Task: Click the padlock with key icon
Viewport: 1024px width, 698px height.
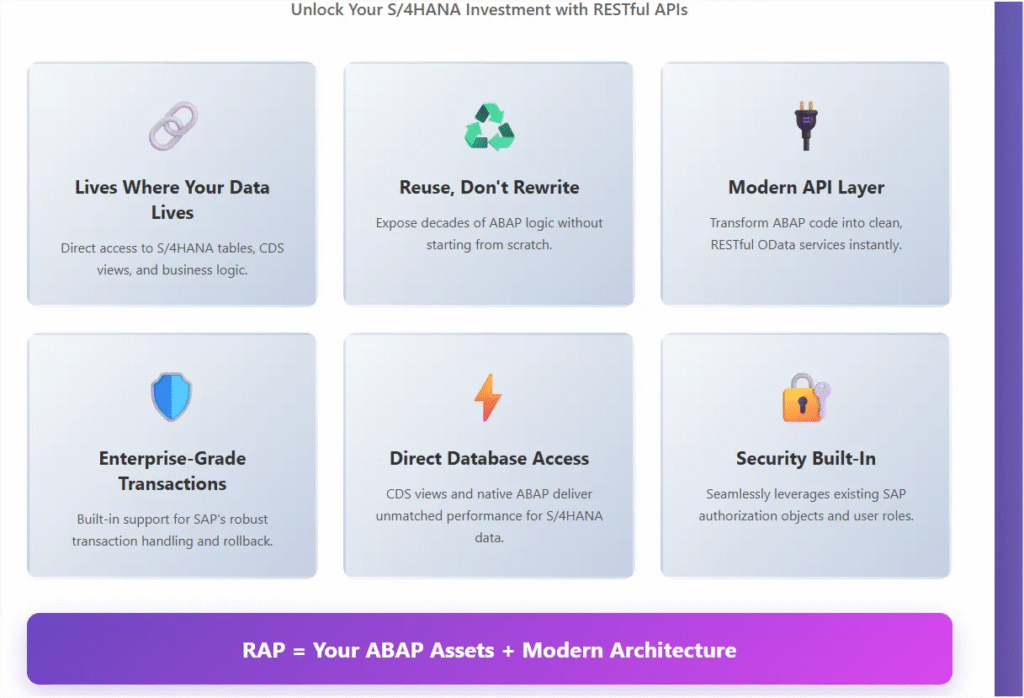Action: [805, 398]
